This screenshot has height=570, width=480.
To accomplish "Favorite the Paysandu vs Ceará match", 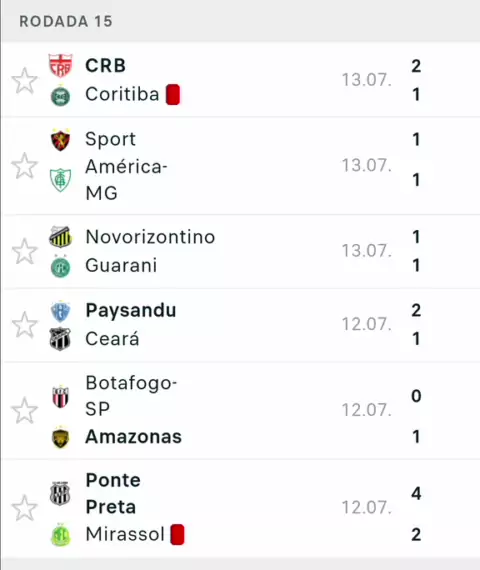I will [24, 325].
